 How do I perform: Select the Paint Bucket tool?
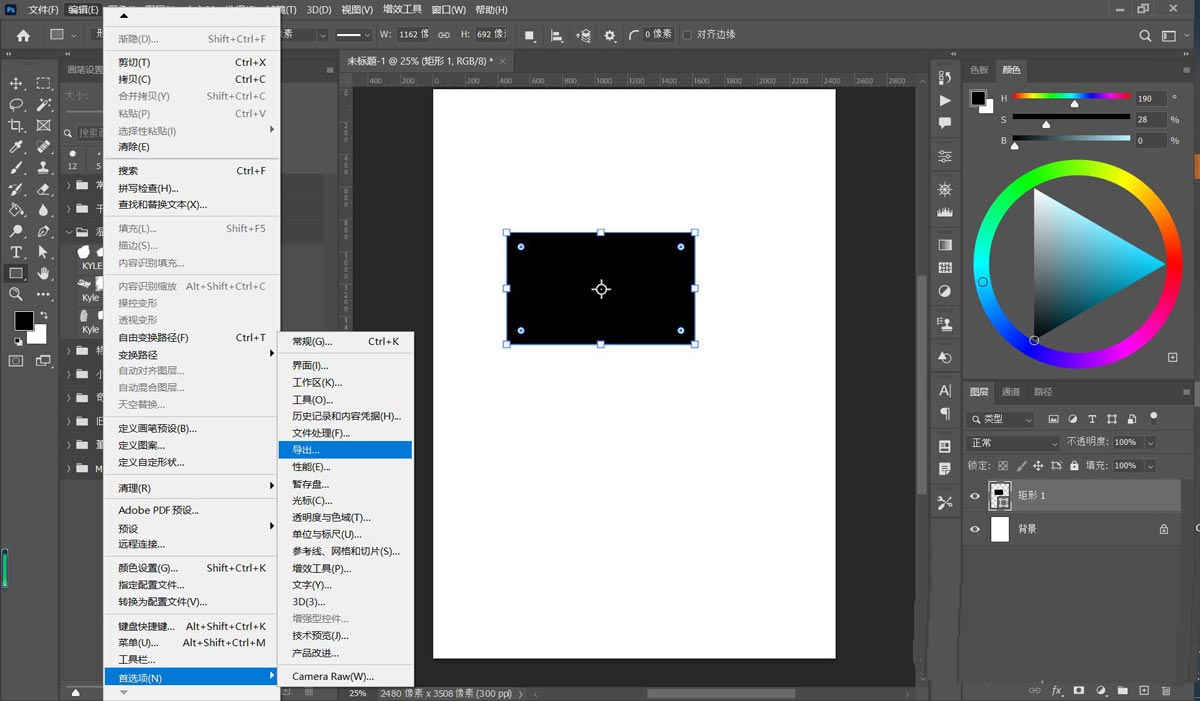click(x=17, y=210)
